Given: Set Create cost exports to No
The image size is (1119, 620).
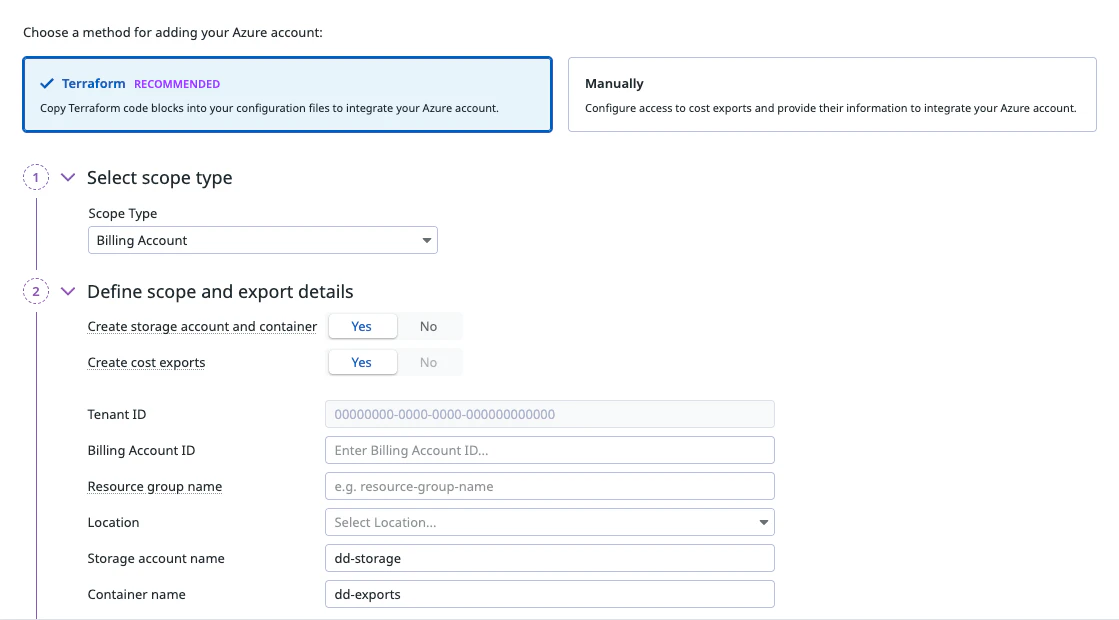Looking at the screenshot, I should [428, 362].
